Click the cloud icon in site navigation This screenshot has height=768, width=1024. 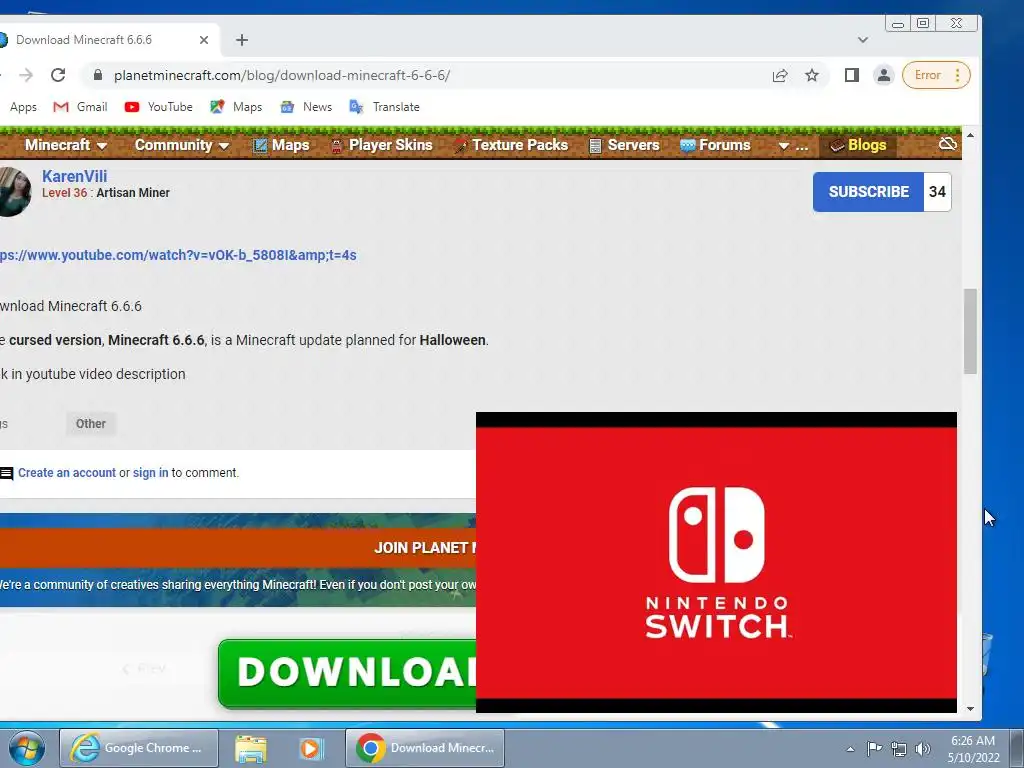[948, 144]
